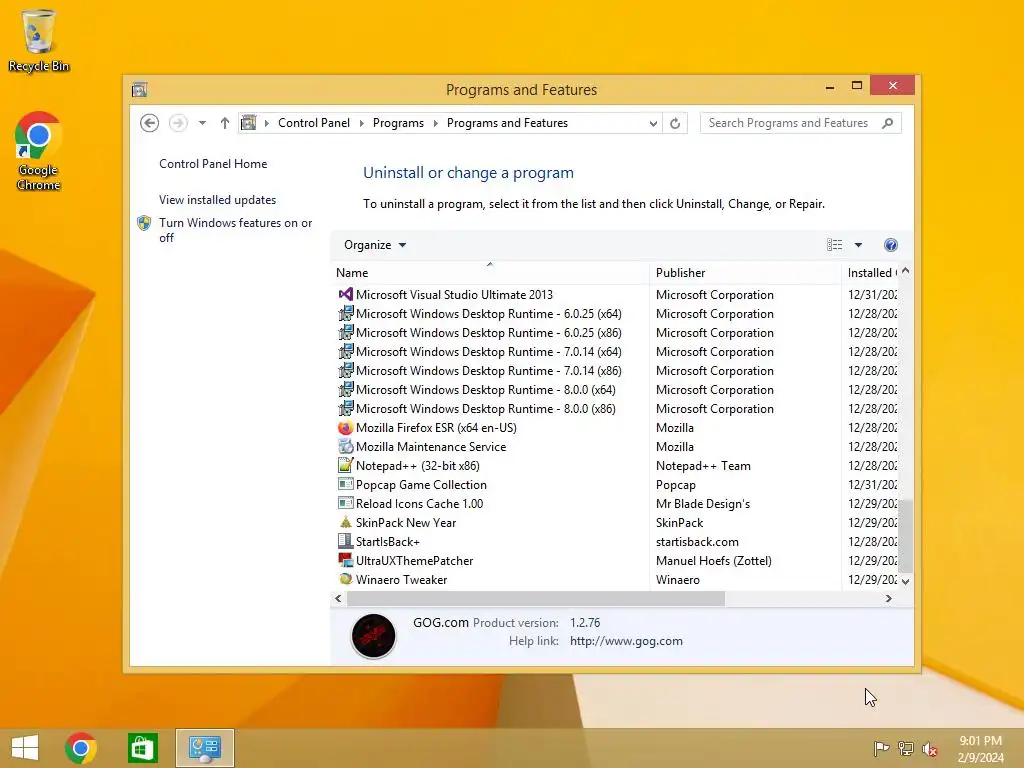Click the Search Programs and Features box
This screenshot has height=768, width=1024.
(800, 123)
